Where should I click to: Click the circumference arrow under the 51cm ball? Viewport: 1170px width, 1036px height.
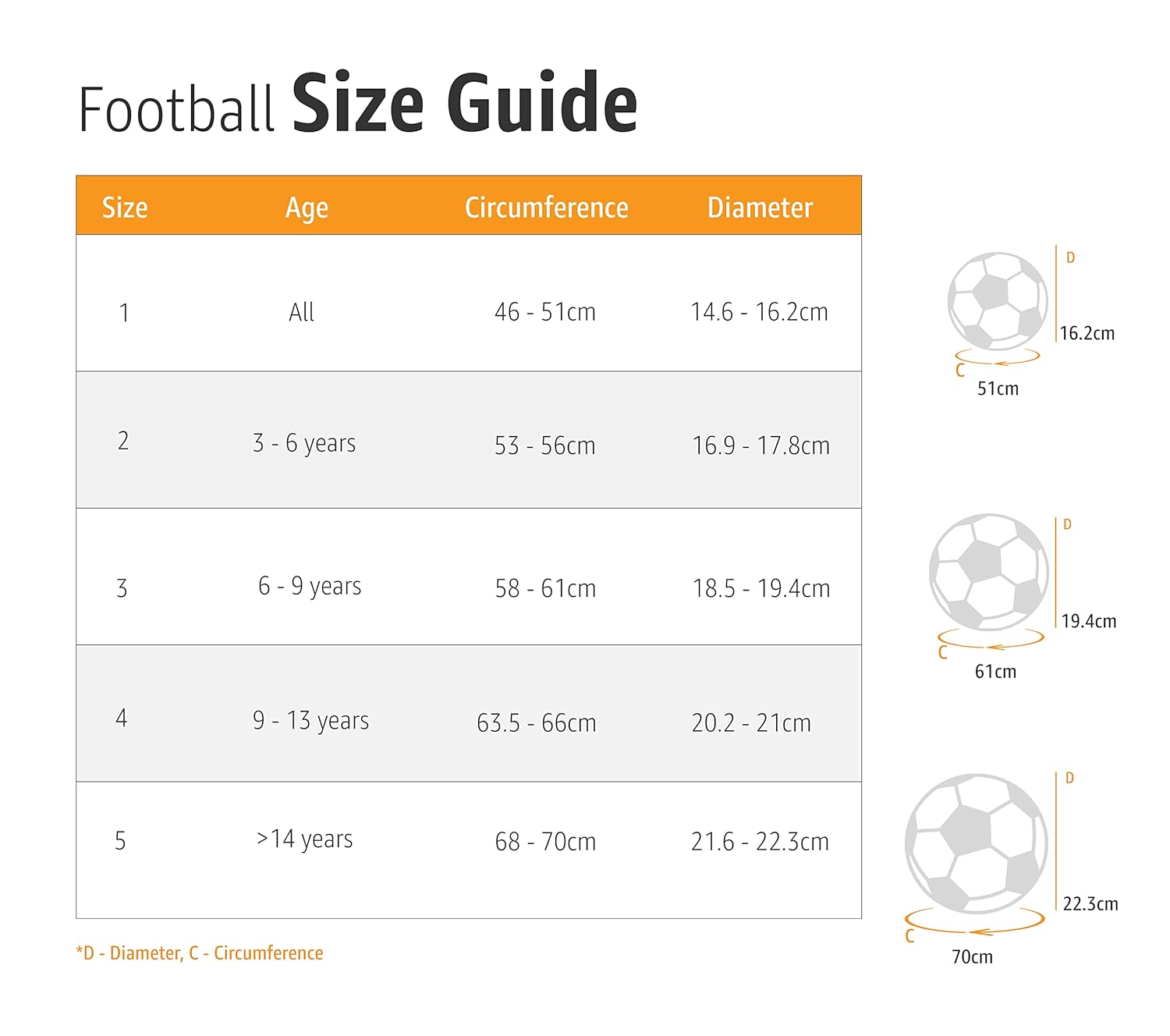[998, 358]
